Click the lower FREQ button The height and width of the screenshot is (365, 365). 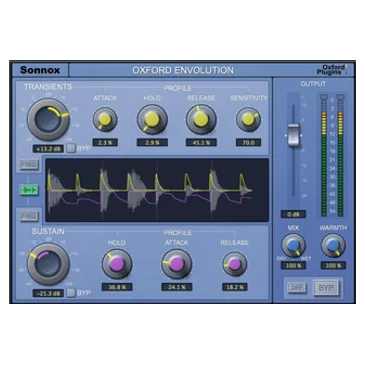29,216
